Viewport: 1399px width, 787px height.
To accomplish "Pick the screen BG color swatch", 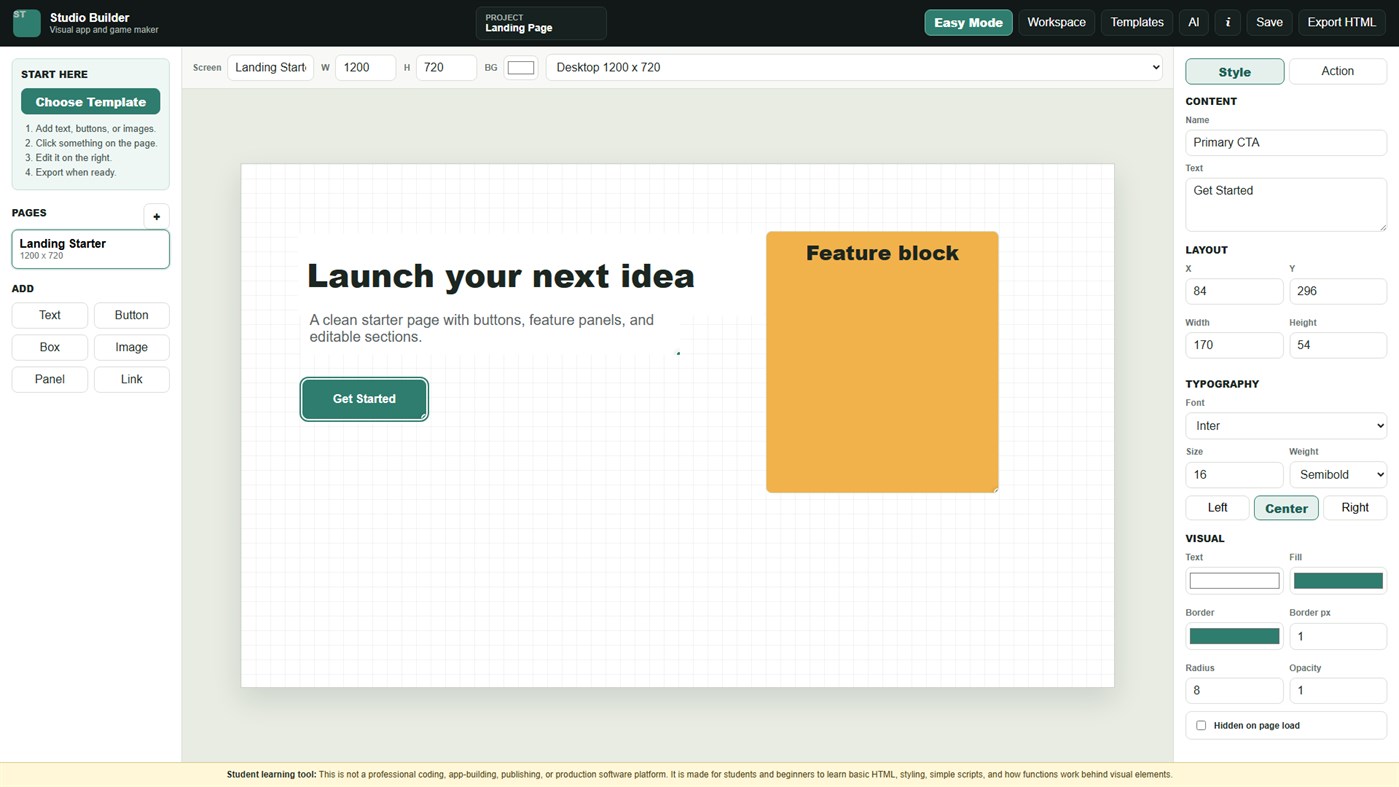I will coord(521,67).
